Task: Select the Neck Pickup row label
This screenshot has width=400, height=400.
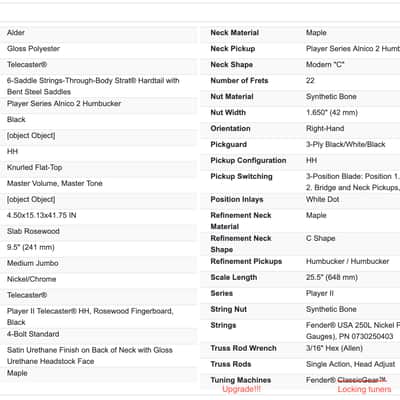Action: (x=233, y=49)
